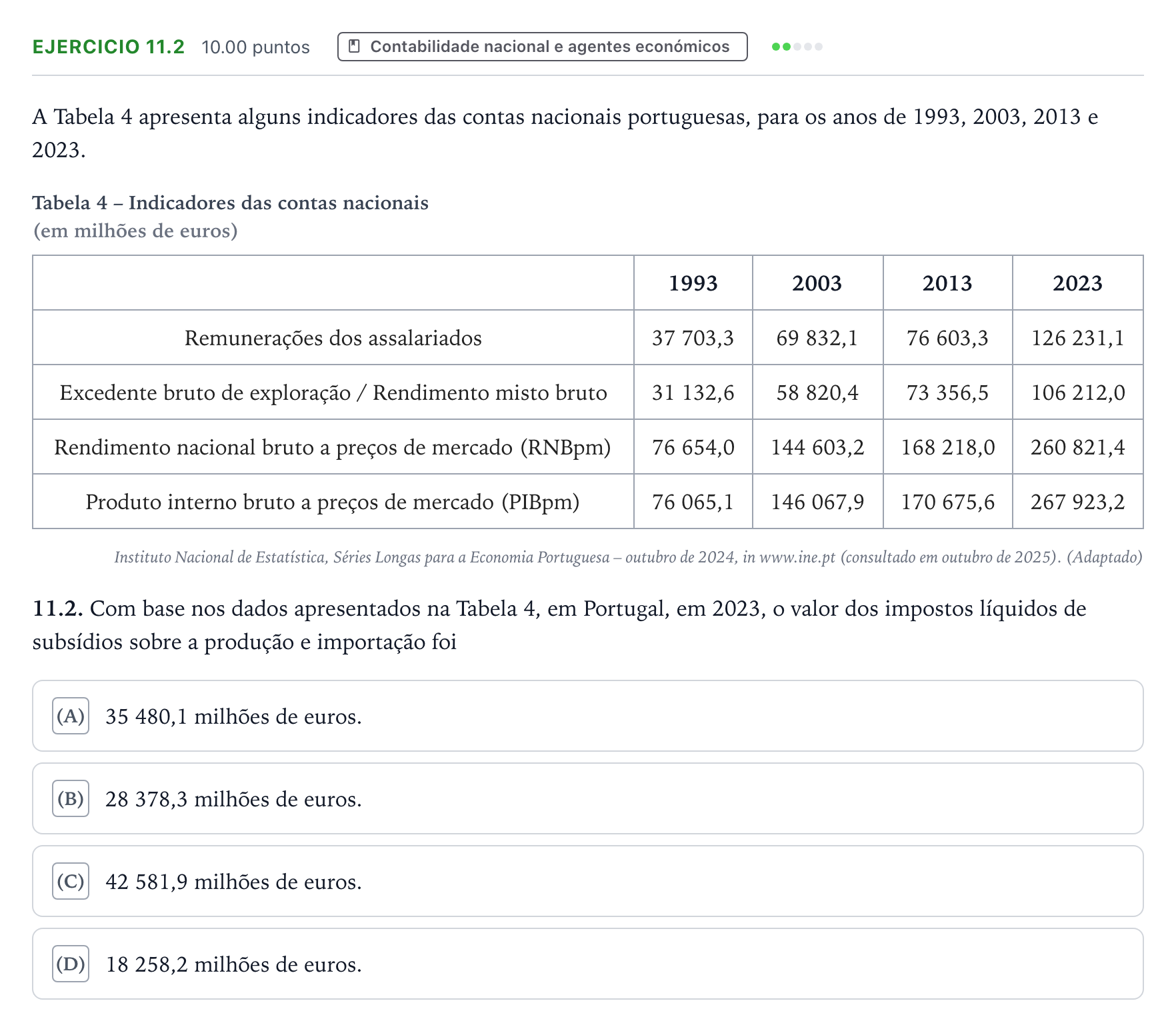Select option B, 28 378,3 milhões de euros
This screenshot has height=1033, width=1176.
(x=588, y=798)
